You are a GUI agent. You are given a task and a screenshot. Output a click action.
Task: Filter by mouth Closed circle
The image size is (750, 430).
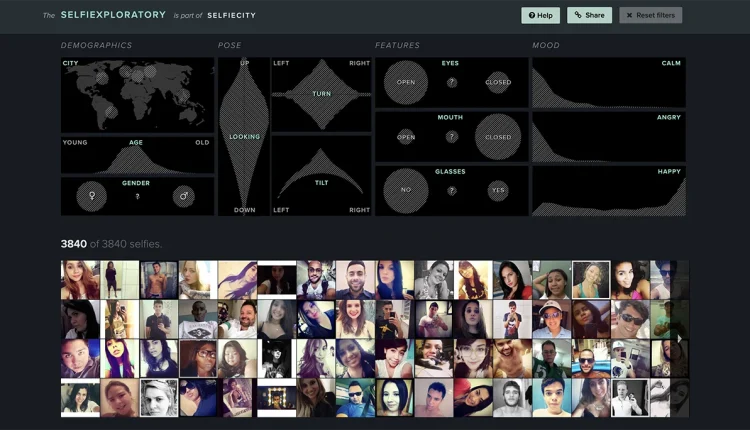498,137
